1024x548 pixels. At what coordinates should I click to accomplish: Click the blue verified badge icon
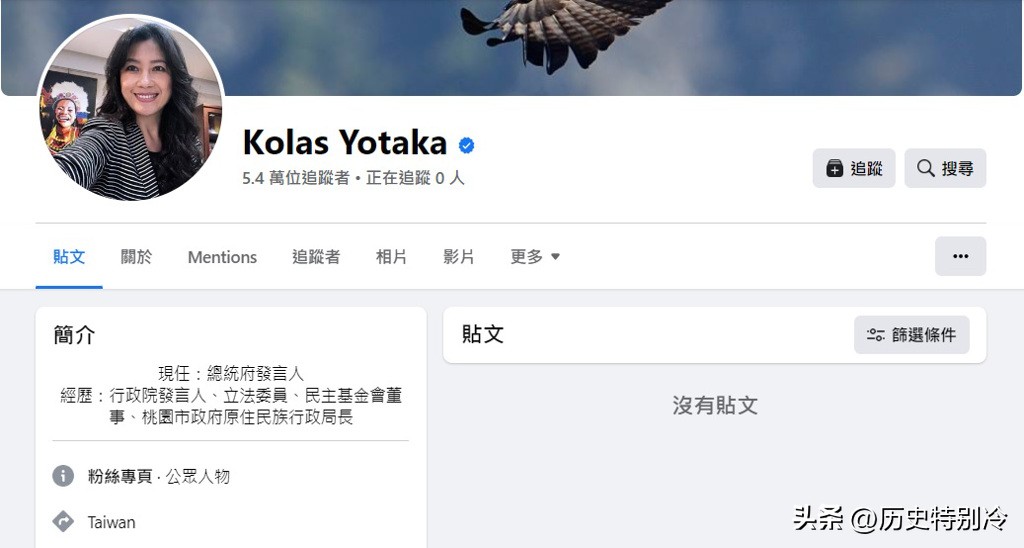pyautogui.click(x=466, y=146)
